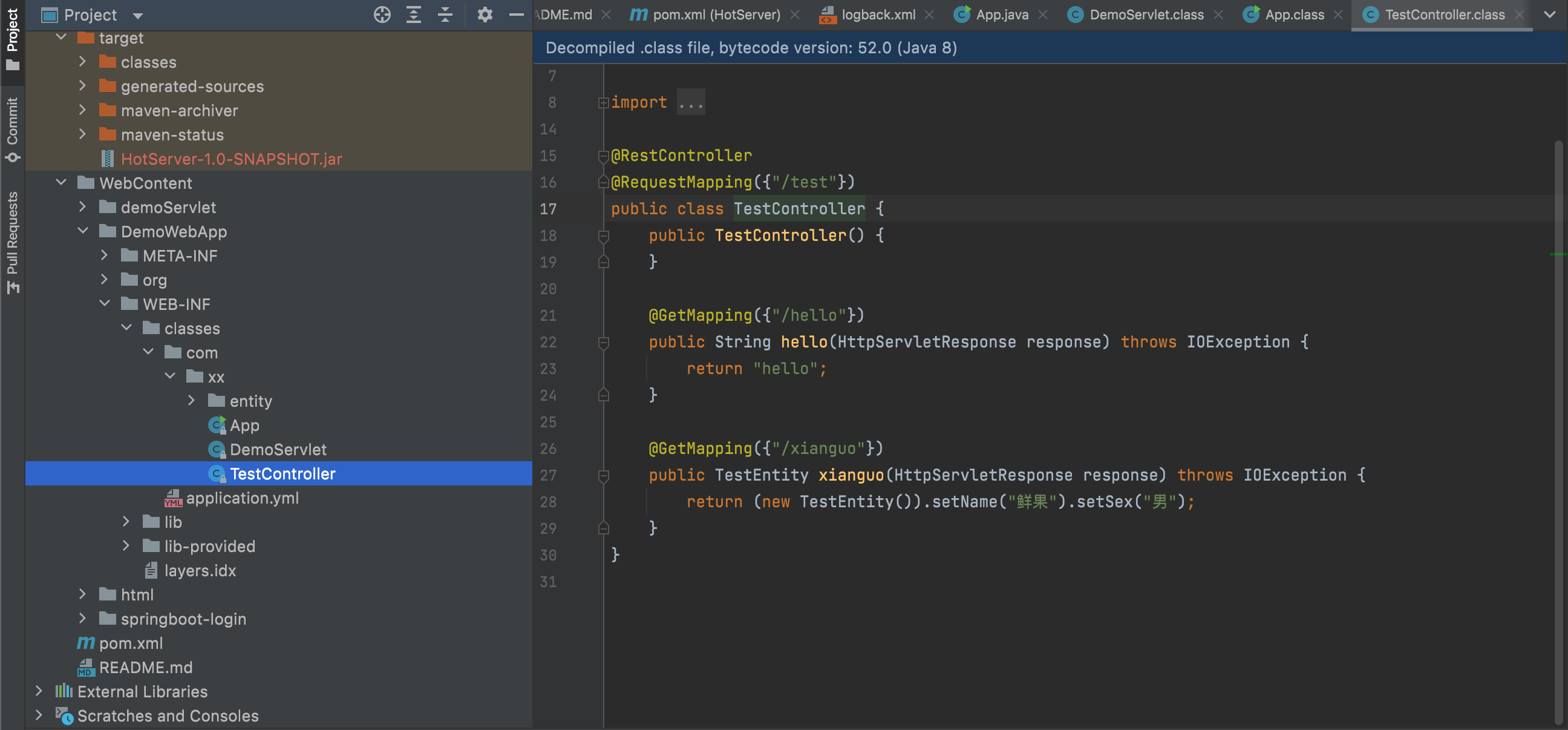Expand the springboot-login folder

82,618
